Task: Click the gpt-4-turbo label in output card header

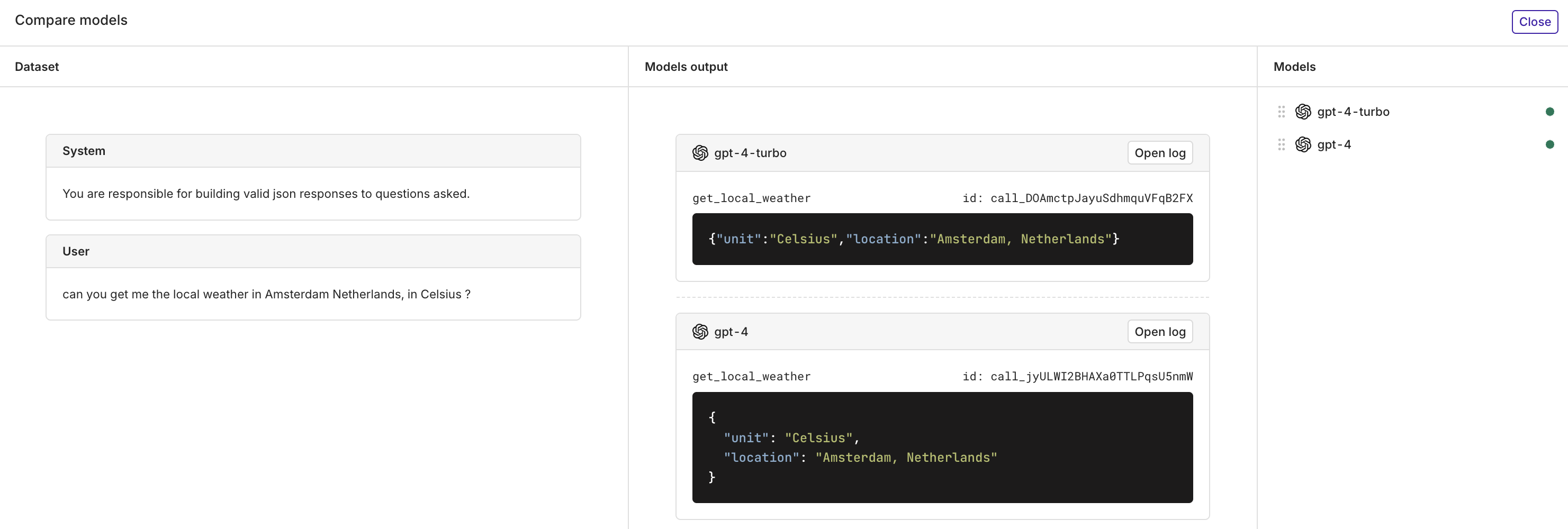Action: click(750, 153)
